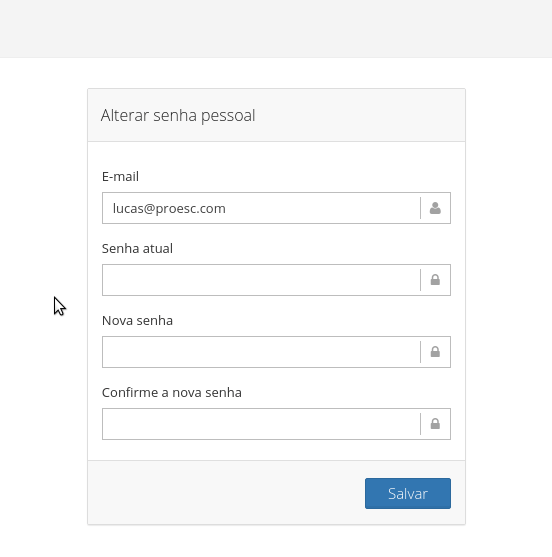Click the lucas@proesc.com email text
Screen dimensions: 552x557
169,209
